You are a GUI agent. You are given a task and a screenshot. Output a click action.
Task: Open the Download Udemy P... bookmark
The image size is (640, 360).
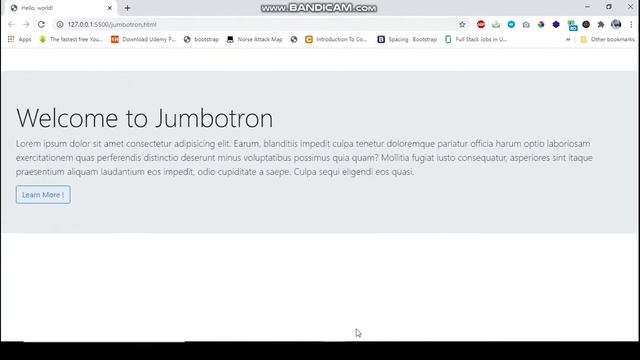coord(143,39)
